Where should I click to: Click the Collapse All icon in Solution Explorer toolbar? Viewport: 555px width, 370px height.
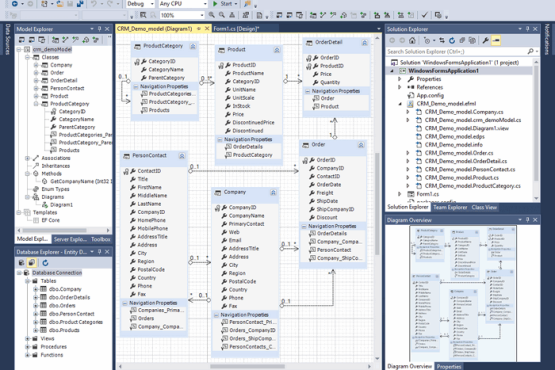click(x=462, y=40)
